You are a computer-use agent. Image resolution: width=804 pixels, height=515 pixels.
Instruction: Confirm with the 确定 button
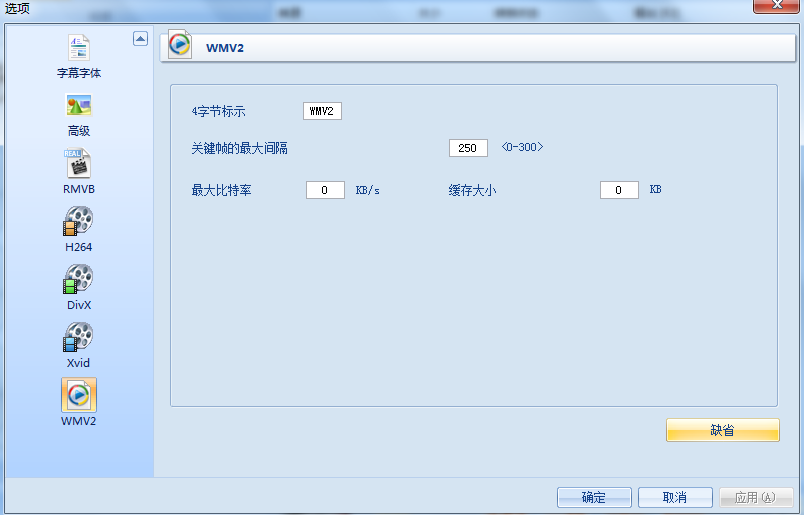click(594, 497)
